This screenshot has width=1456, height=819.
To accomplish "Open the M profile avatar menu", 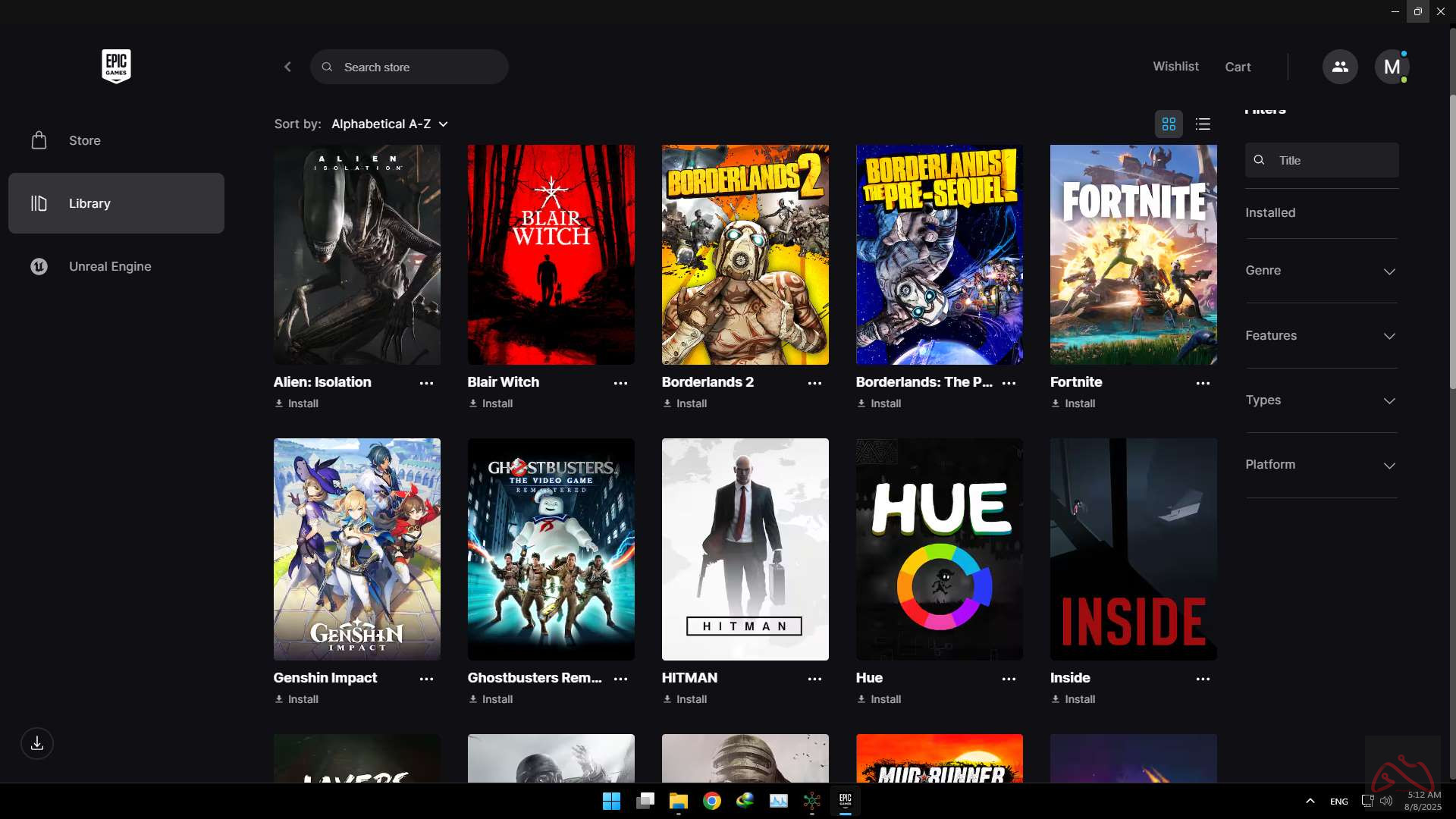I will pyautogui.click(x=1392, y=67).
